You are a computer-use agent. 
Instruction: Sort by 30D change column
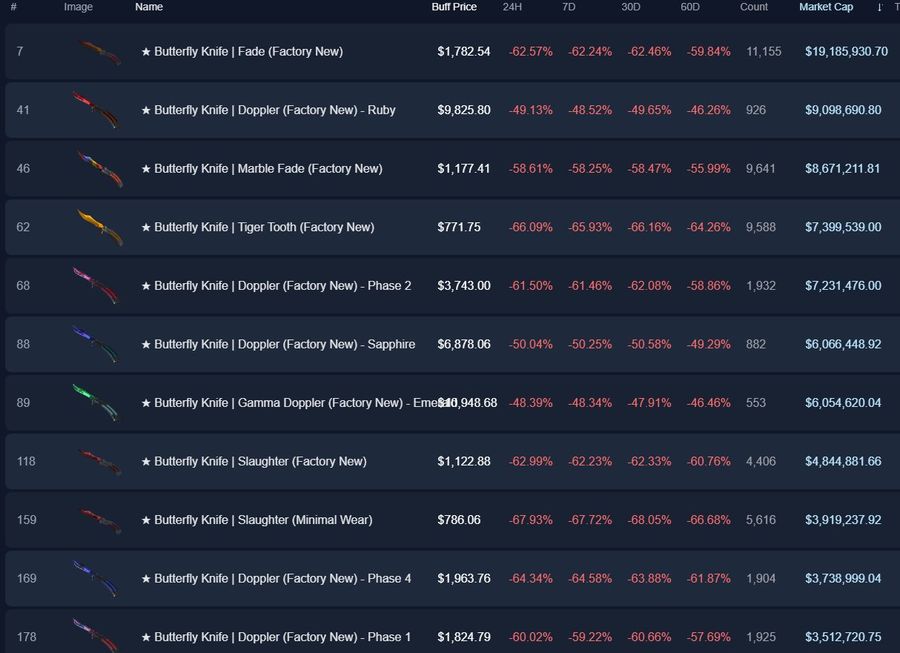tap(630, 7)
